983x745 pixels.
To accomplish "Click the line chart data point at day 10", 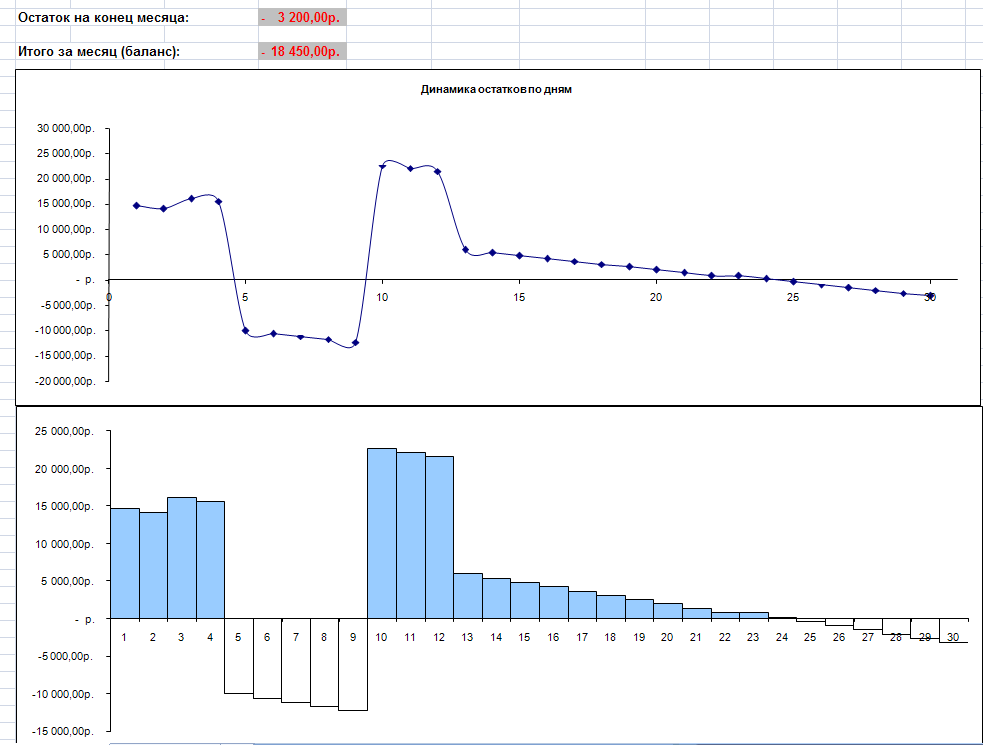I will 382,166.
